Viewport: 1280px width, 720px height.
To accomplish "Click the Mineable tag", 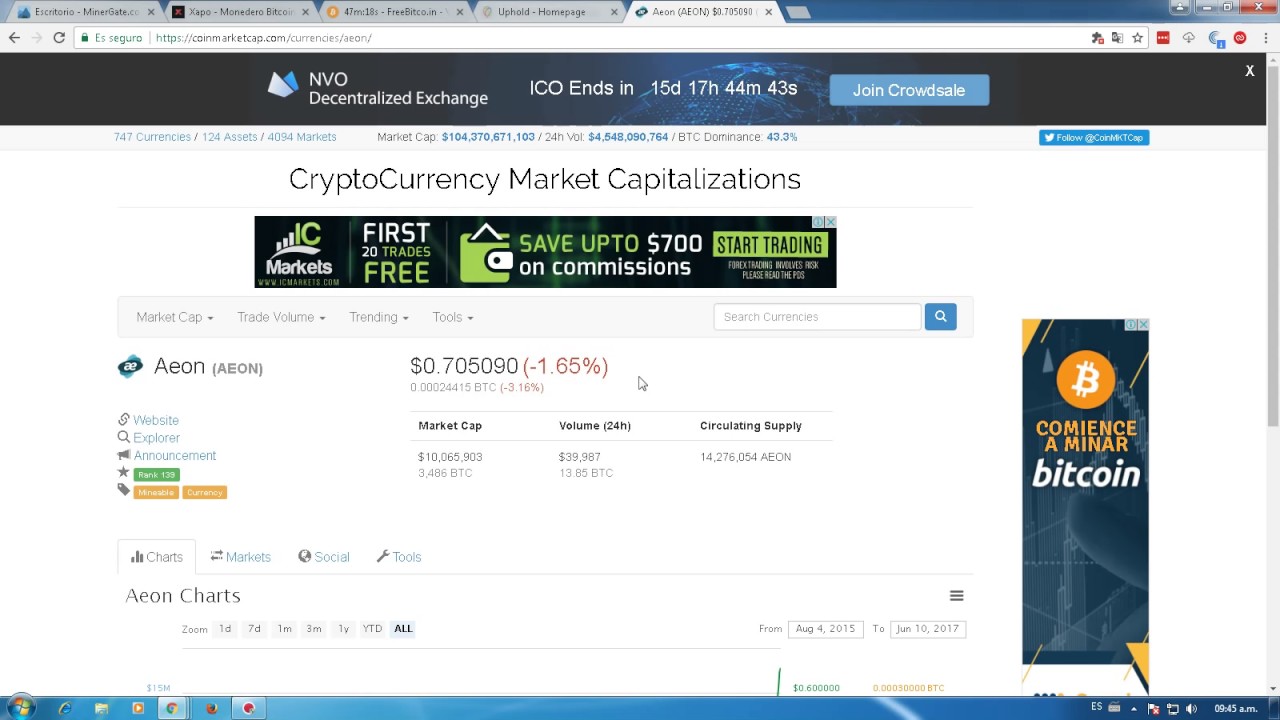I will [x=156, y=493].
